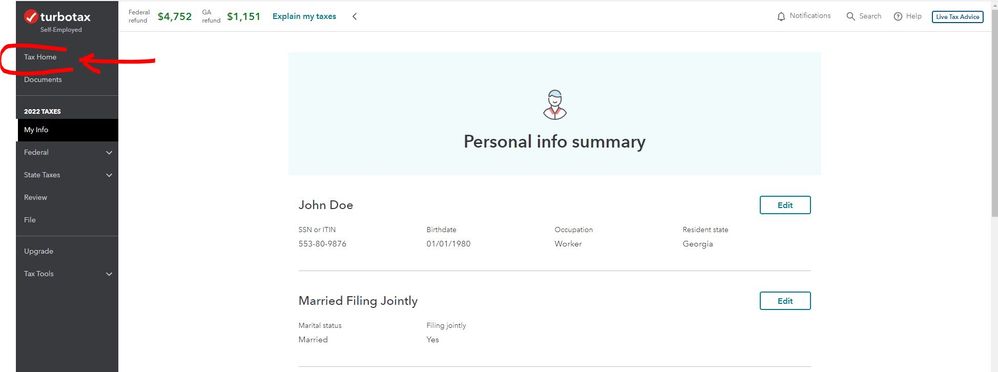Edit John Doe's personal info
Viewport: 998px width, 372px height.
pyautogui.click(x=785, y=205)
